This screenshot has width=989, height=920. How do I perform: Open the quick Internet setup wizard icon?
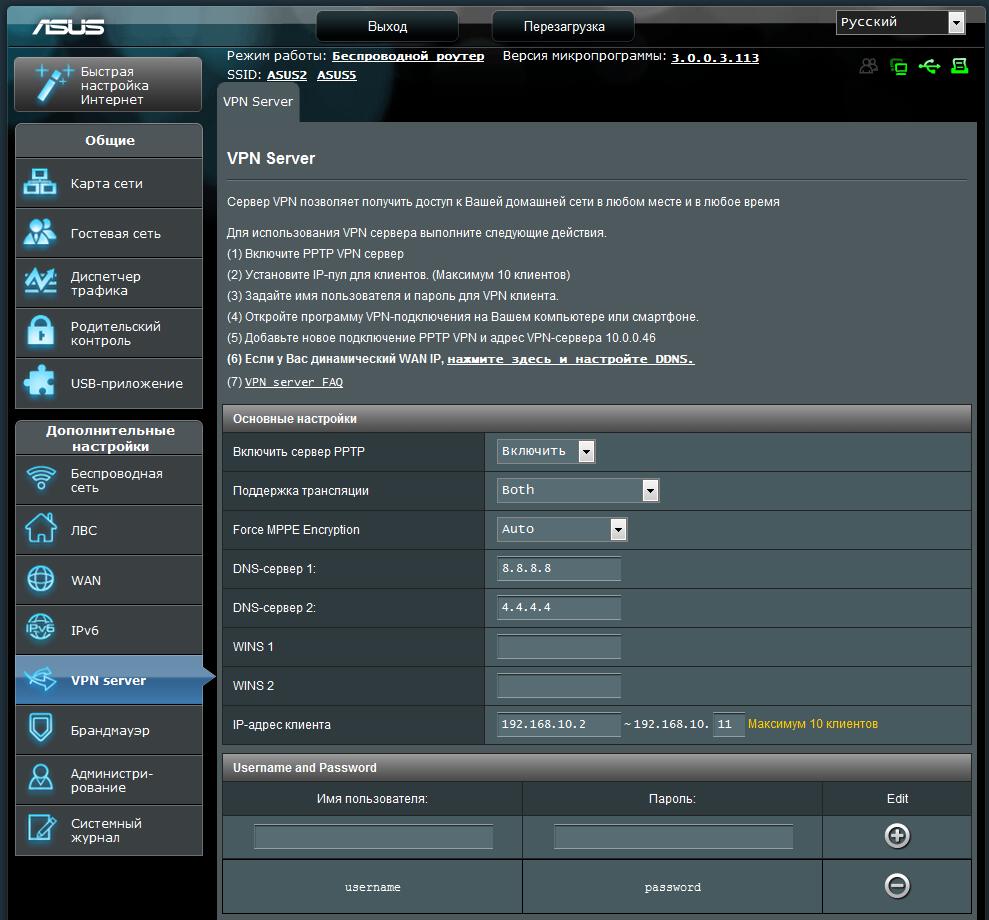coord(53,83)
